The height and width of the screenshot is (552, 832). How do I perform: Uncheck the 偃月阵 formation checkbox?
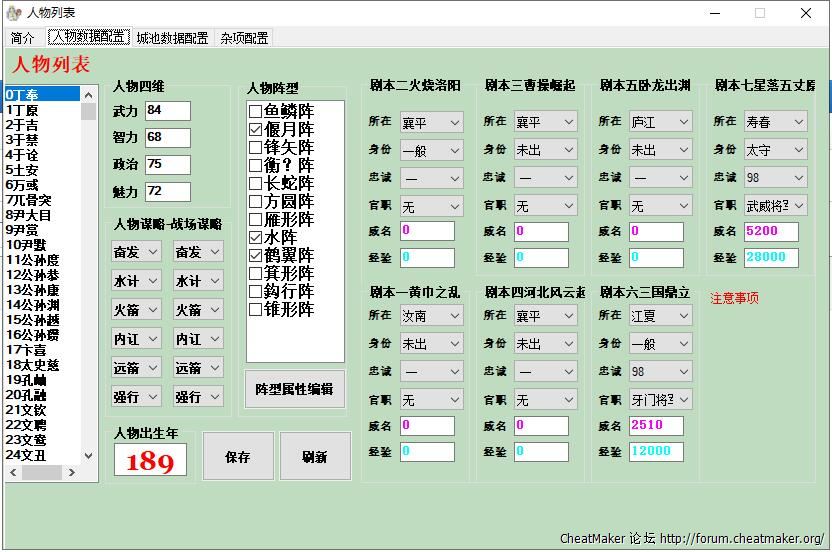(256, 130)
